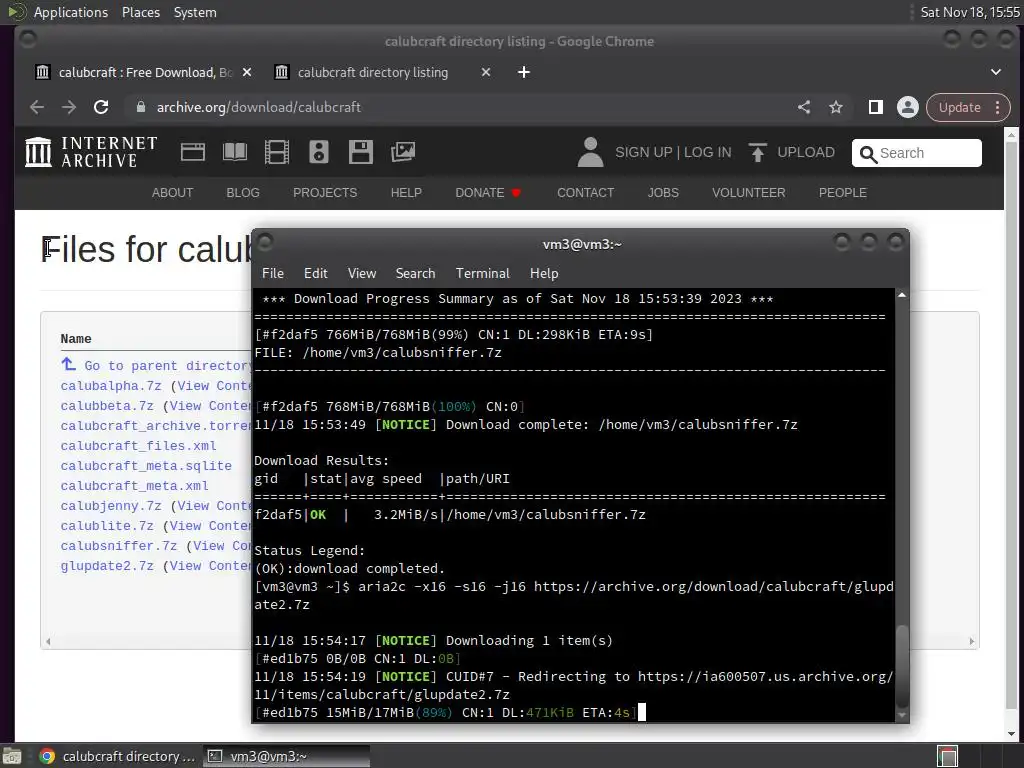The height and width of the screenshot is (768, 1024).
Task: Open the DONATE nav item
Action: pos(487,193)
